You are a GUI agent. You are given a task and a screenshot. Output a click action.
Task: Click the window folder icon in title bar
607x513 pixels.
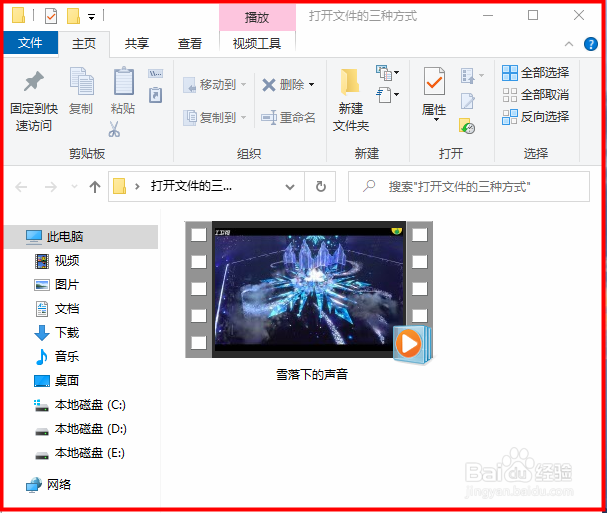tap(18, 15)
